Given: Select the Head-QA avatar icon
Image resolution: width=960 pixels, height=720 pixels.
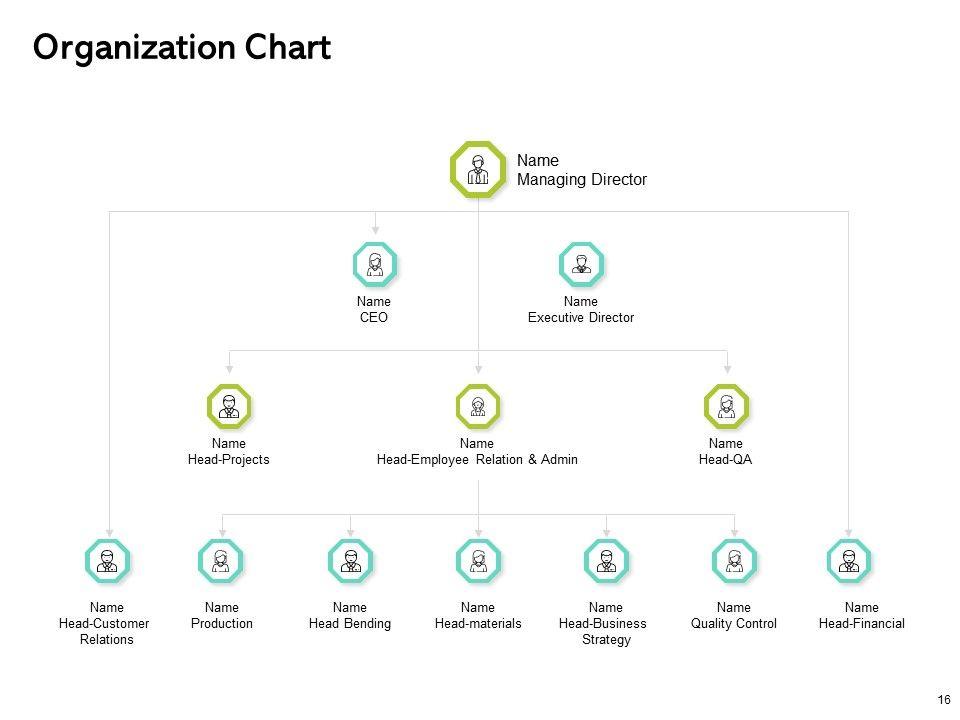Looking at the screenshot, I should coord(726,406).
